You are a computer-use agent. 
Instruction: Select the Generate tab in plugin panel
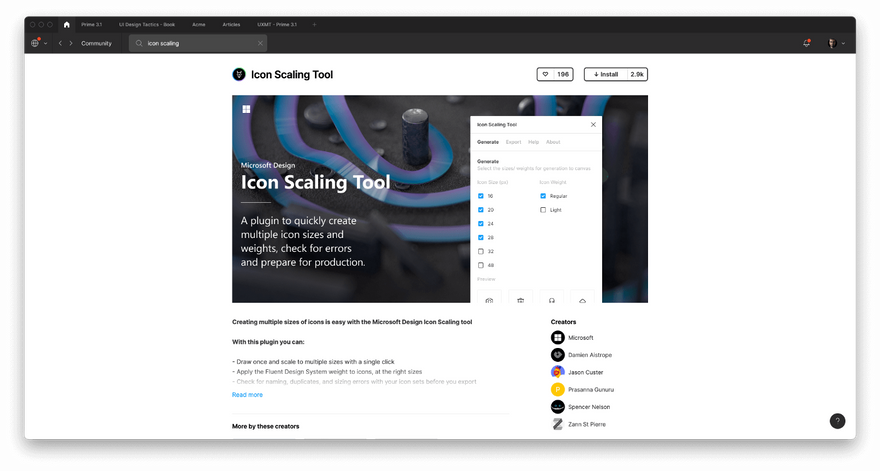click(x=488, y=142)
